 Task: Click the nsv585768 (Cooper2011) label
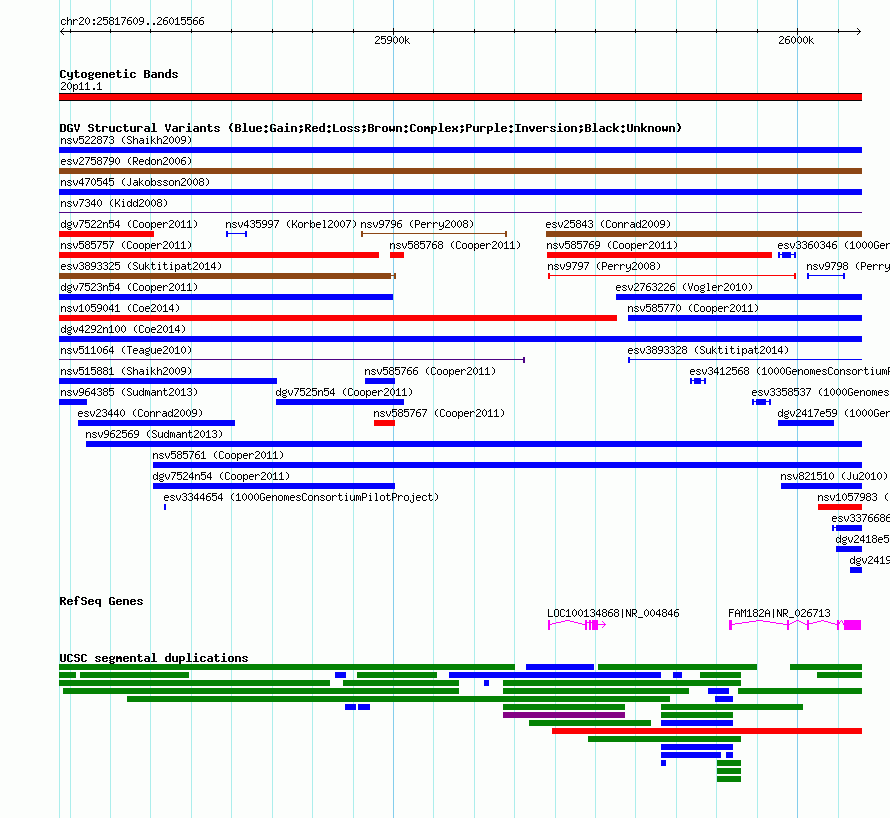click(455, 245)
